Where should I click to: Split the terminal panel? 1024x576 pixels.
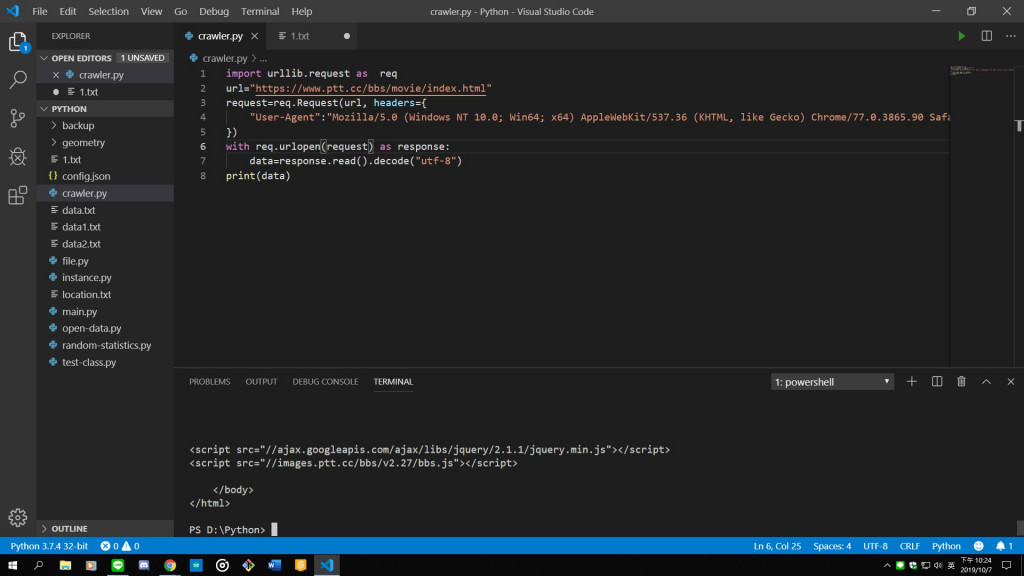pyautogui.click(x=936, y=381)
